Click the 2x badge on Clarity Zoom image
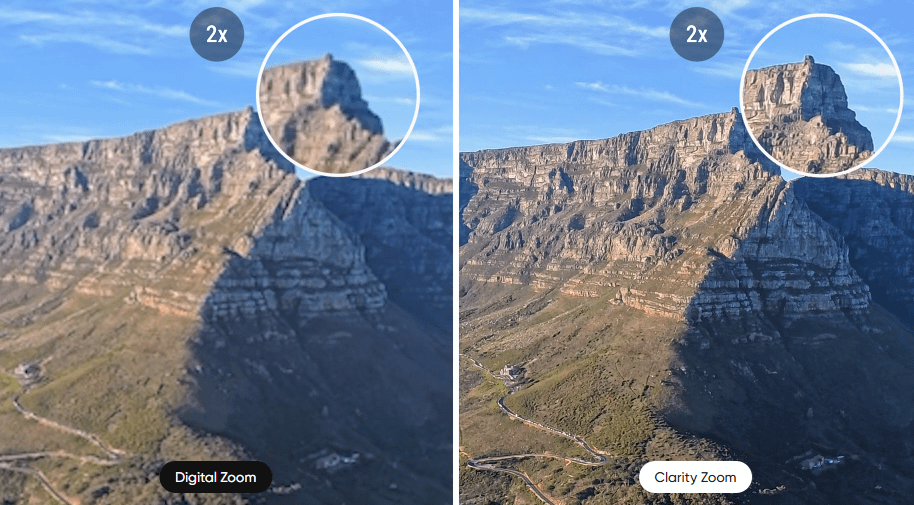Viewport: 914px width, 505px height. point(697,34)
